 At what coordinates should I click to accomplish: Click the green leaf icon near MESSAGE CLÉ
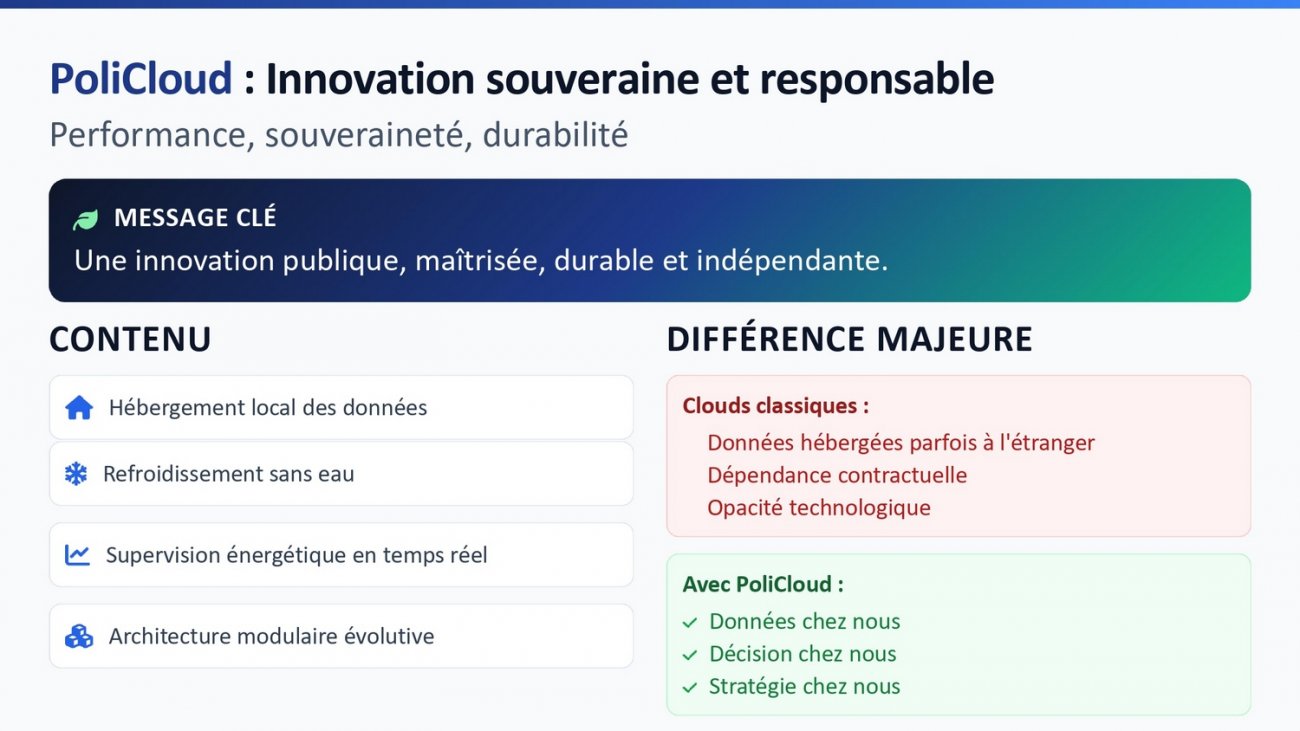click(x=86, y=219)
